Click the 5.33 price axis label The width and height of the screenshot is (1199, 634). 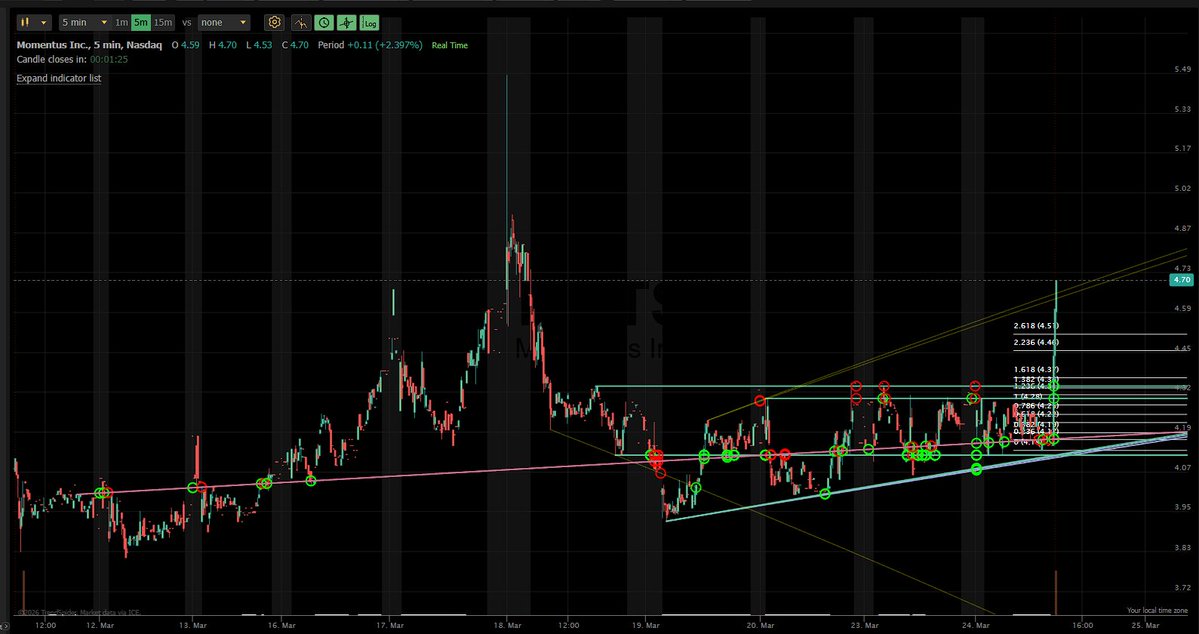pyautogui.click(x=1181, y=109)
